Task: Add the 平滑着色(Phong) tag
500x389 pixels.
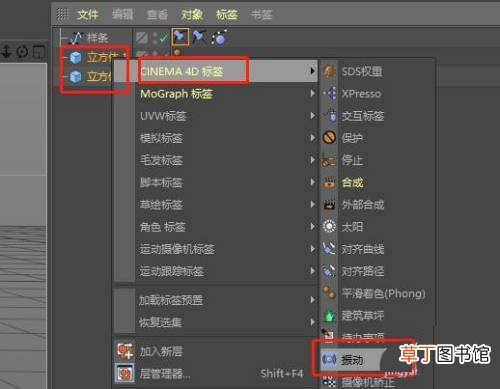Action: [x=384, y=293]
